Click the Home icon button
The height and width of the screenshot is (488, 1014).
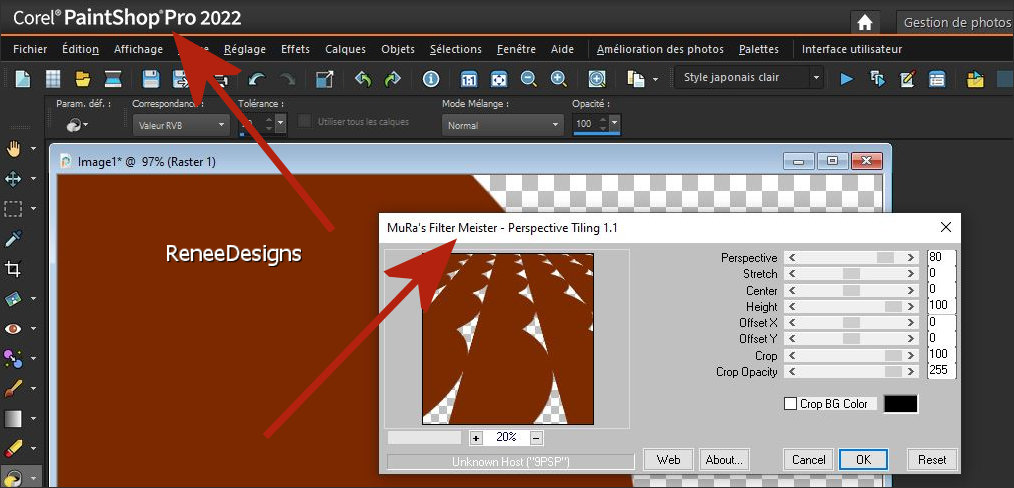(x=865, y=23)
